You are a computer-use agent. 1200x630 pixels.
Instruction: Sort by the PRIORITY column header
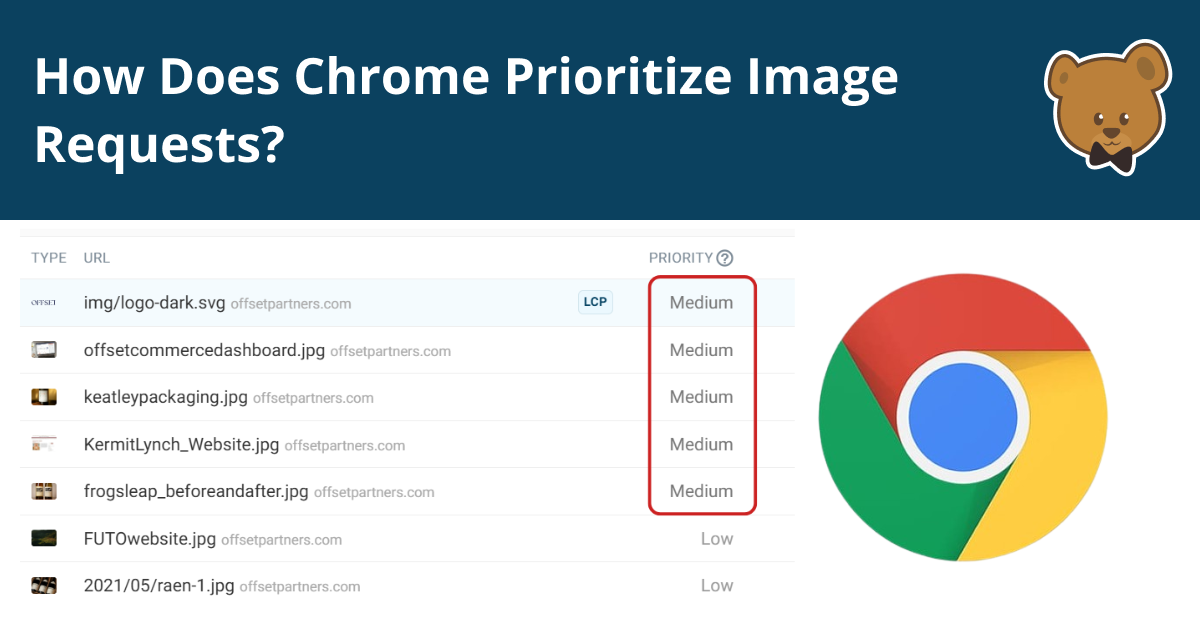click(682, 257)
